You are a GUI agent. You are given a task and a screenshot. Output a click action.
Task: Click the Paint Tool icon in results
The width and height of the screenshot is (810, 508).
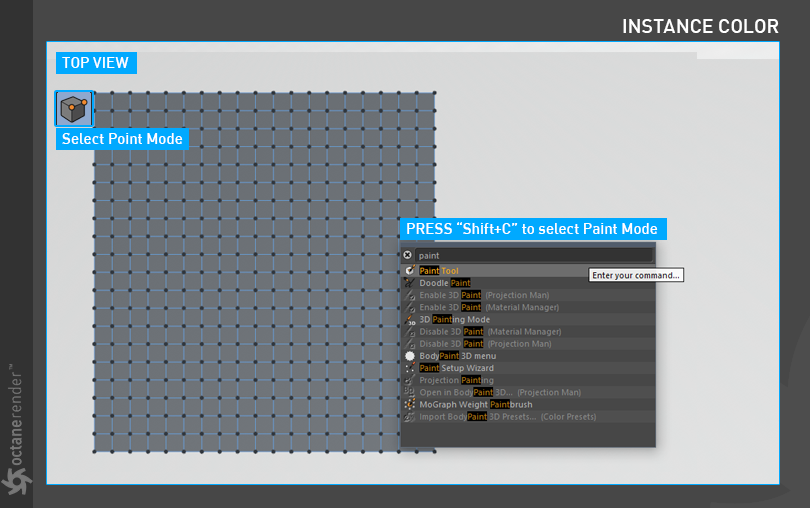(x=410, y=271)
